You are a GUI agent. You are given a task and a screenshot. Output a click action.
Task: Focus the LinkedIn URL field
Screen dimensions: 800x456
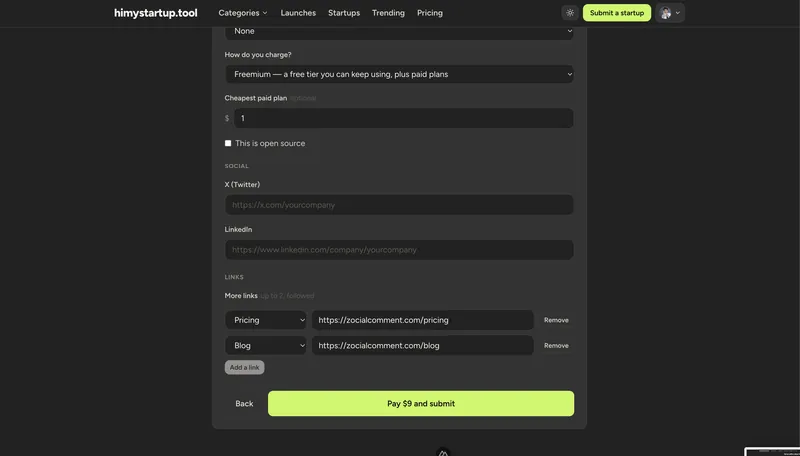(x=399, y=249)
